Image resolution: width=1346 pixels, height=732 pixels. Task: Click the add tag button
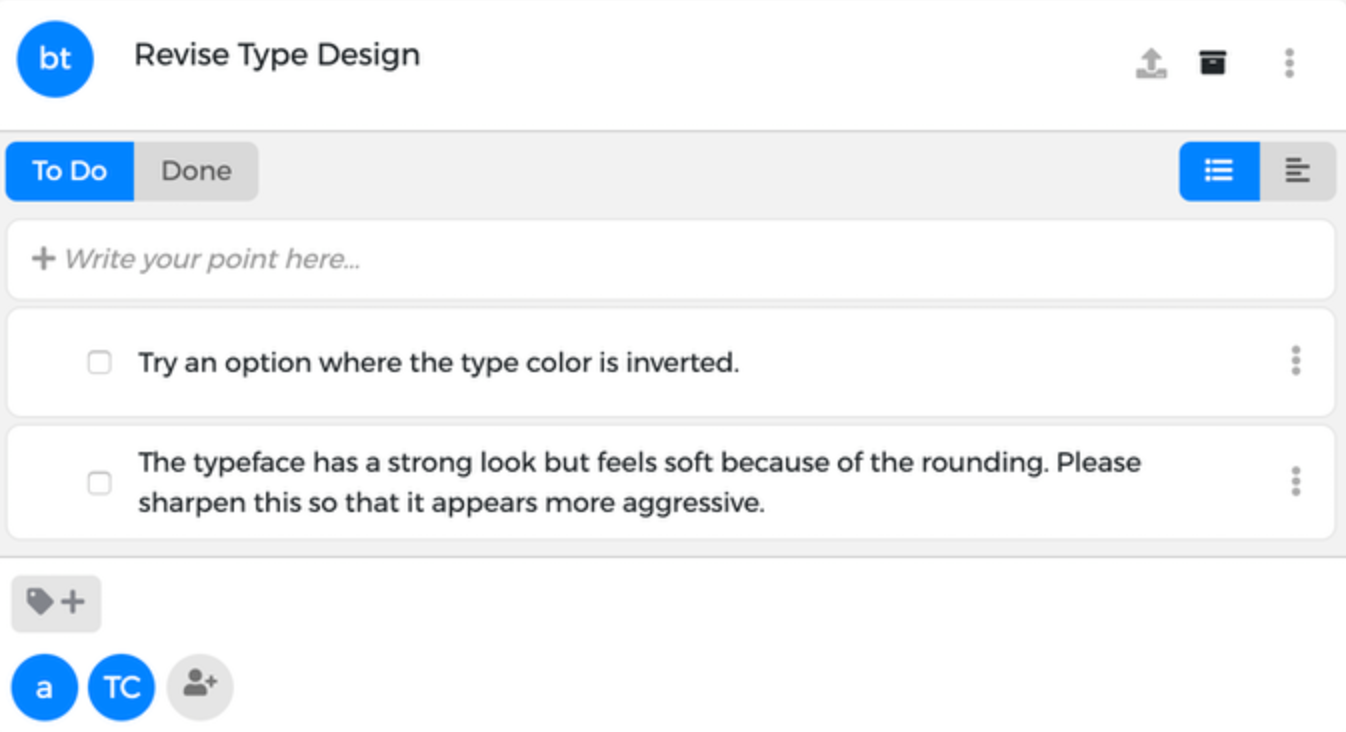pos(56,603)
